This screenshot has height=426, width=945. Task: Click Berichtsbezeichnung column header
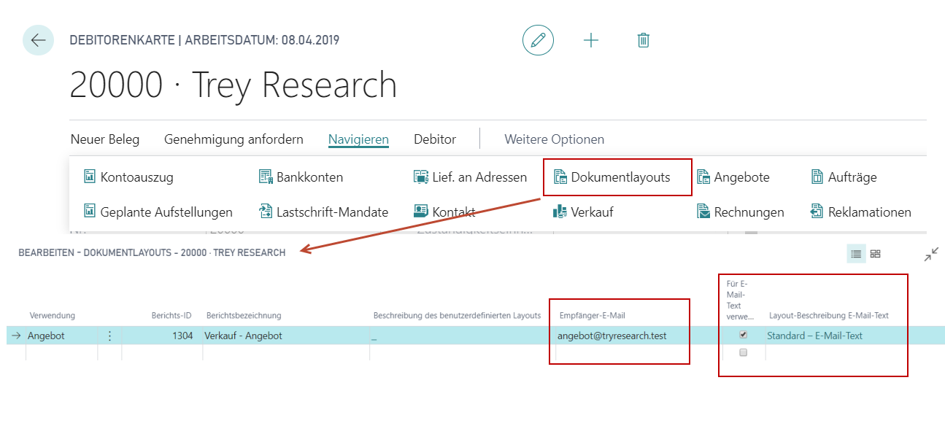(244, 316)
